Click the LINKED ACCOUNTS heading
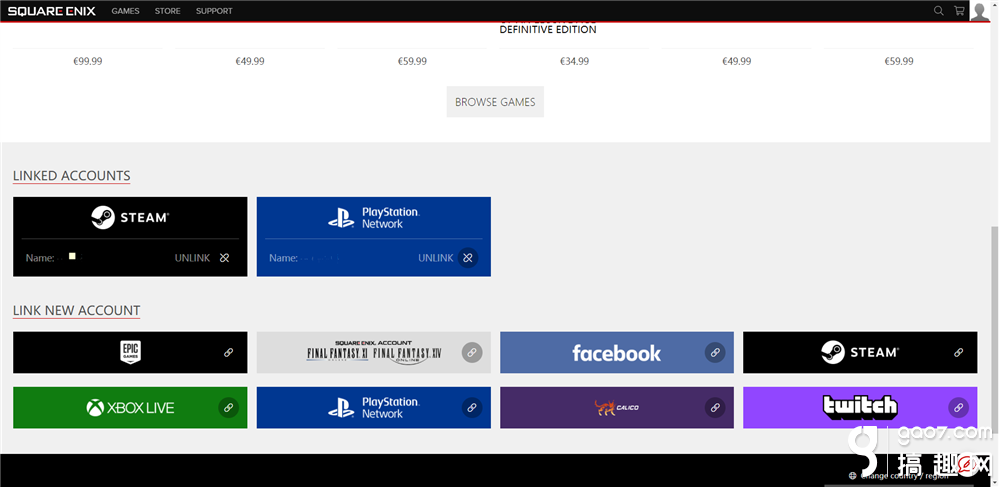999x487 pixels. click(71, 176)
